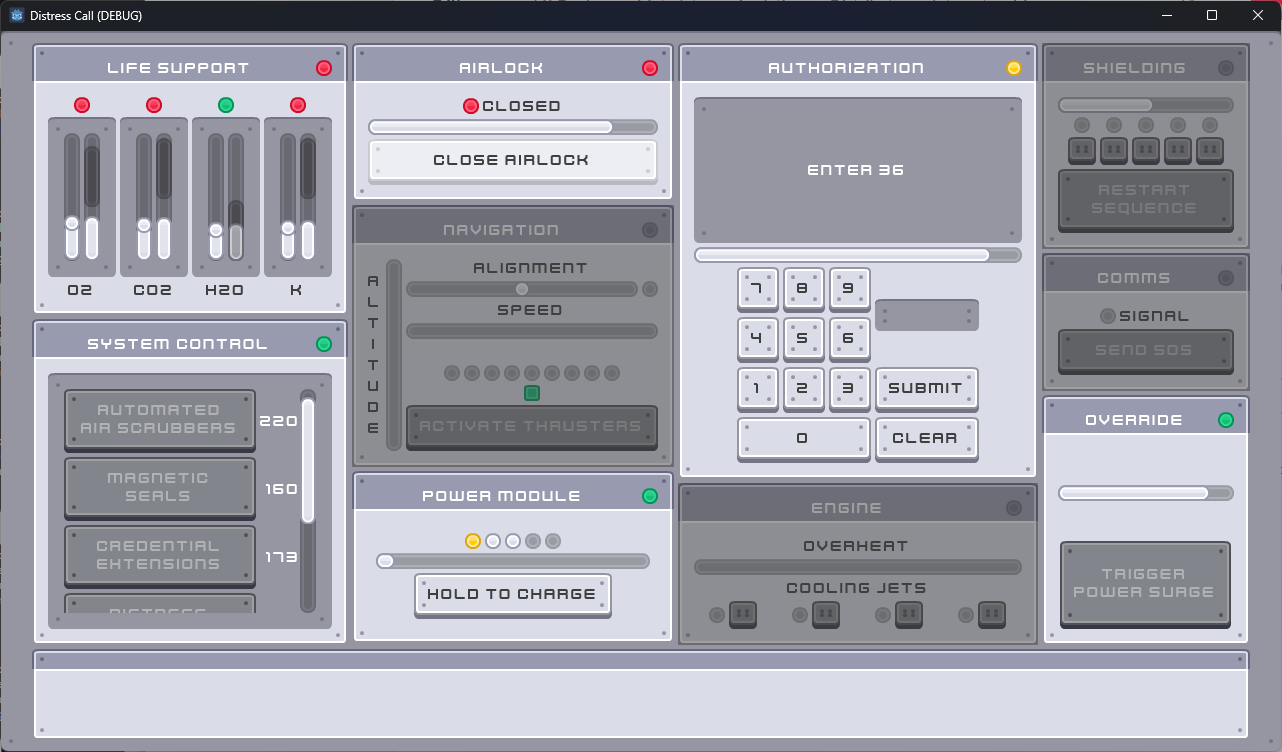Click the Restart Sequence button
Image resolution: width=1282 pixels, height=752 pixels.
pos(1145,200)
